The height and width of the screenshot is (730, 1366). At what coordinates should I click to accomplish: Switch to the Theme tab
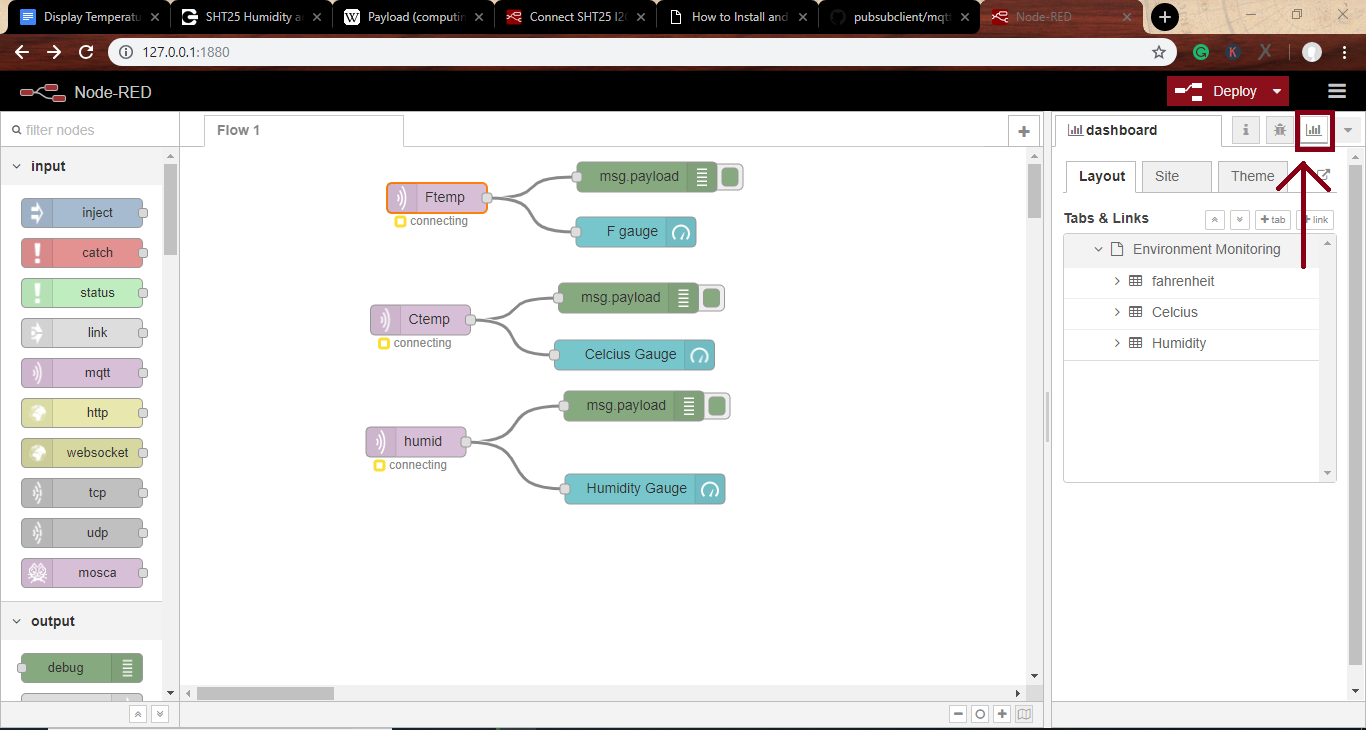[1252, 176]
